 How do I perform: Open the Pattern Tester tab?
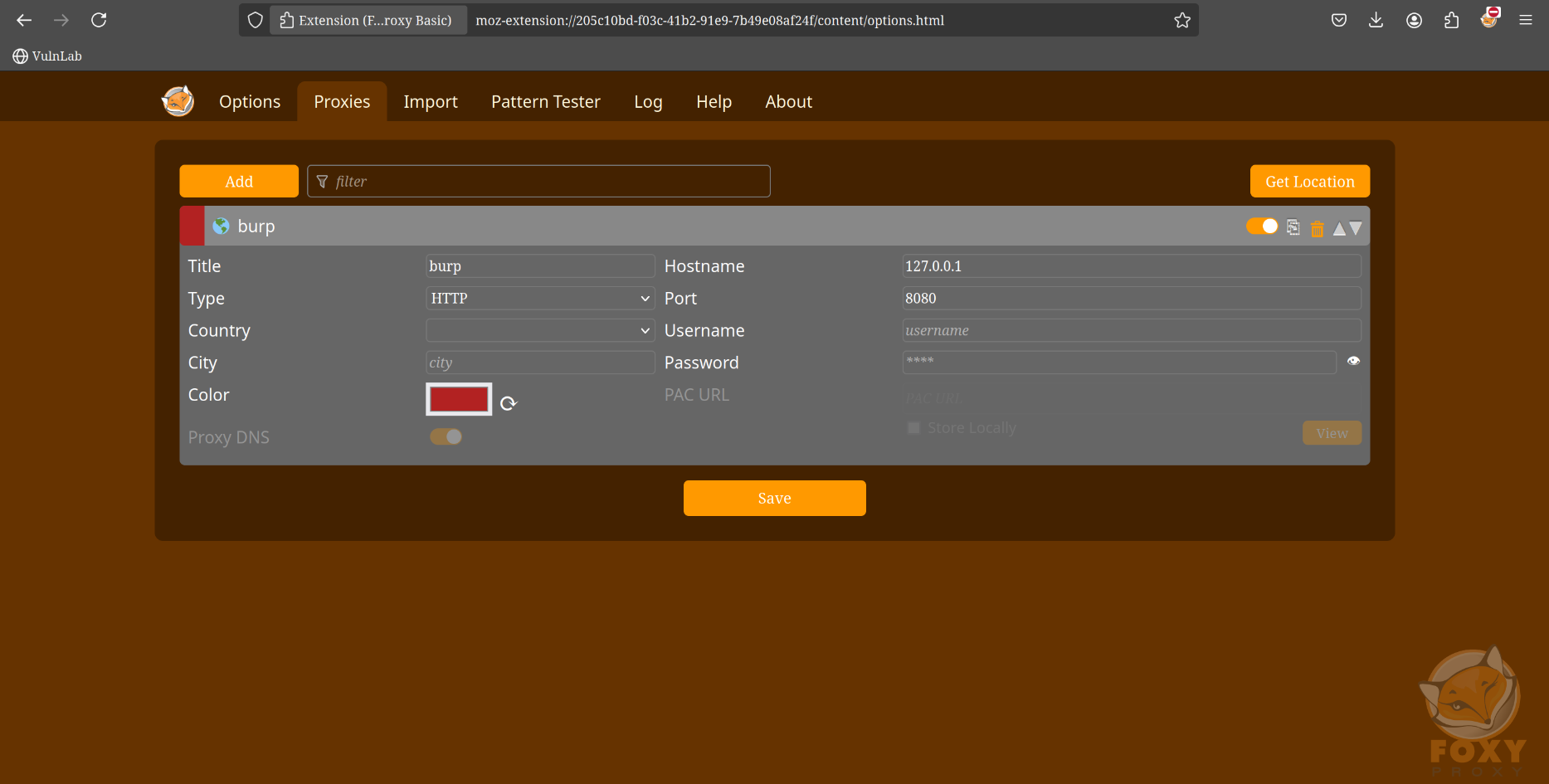click(546, 102)
